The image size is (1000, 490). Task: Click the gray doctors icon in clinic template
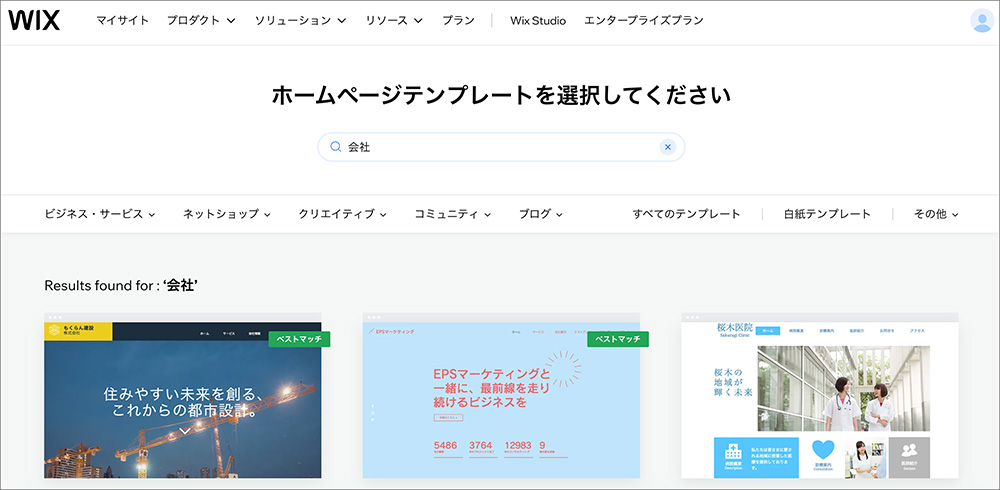(x=909, y=450)
